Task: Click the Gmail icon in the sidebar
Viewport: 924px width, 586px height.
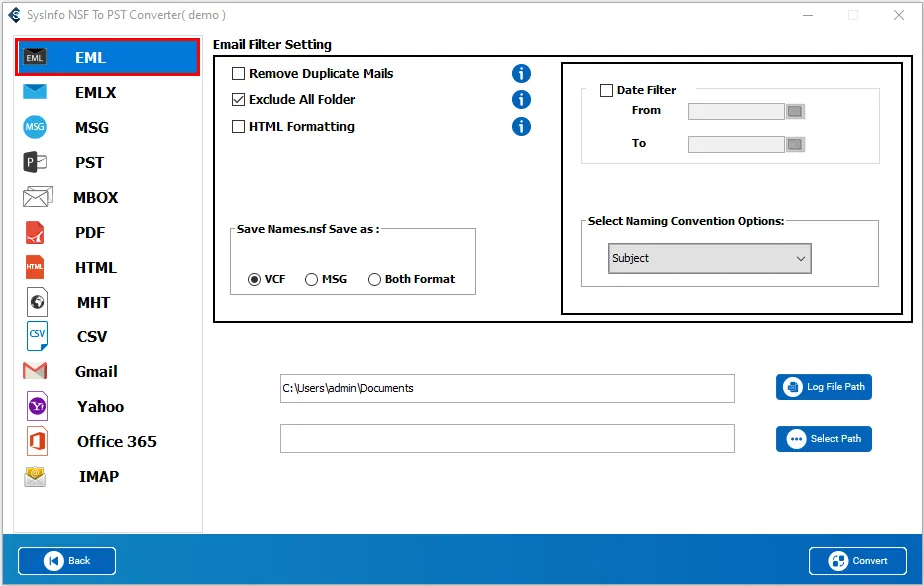Action: tap(35, 371)
